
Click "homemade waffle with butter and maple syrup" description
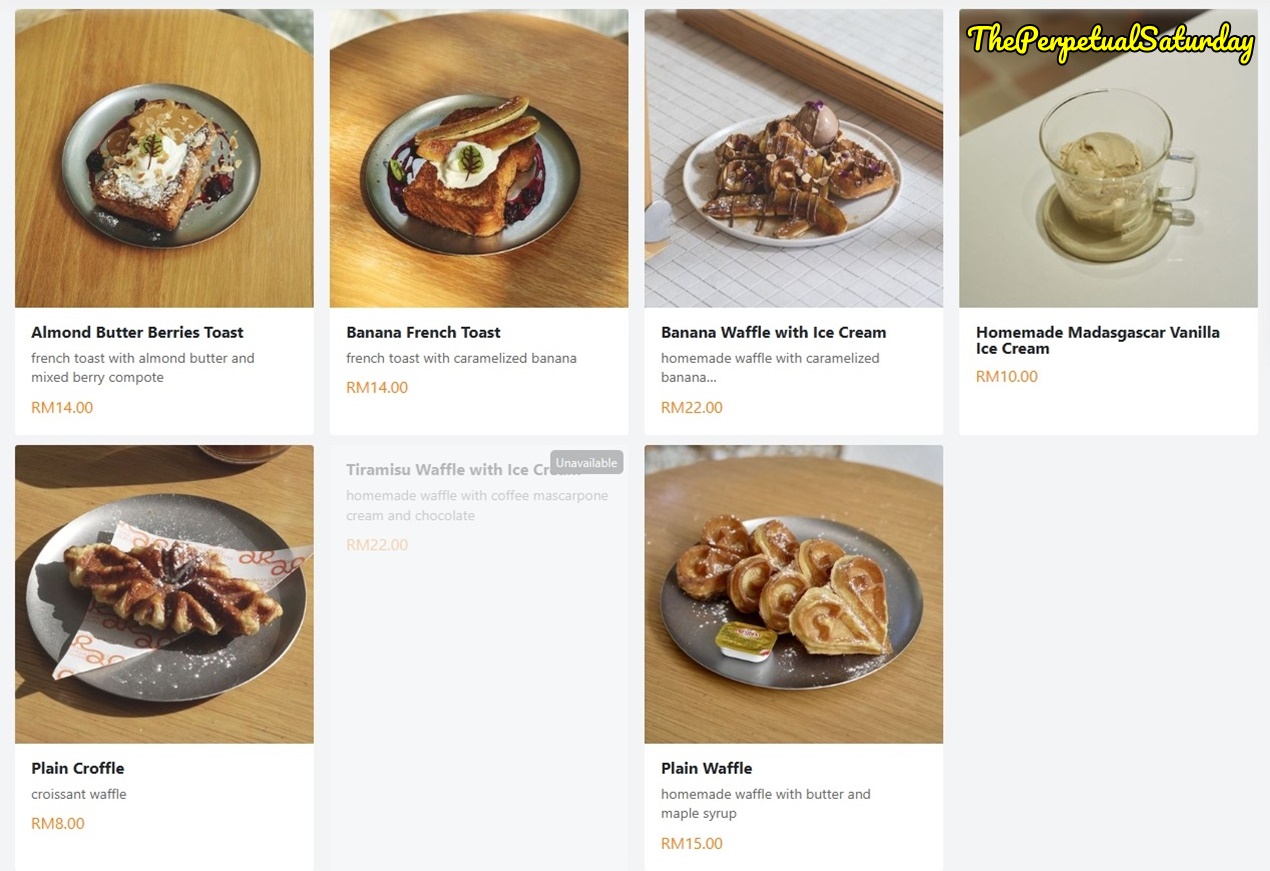[x=765, y=804]
